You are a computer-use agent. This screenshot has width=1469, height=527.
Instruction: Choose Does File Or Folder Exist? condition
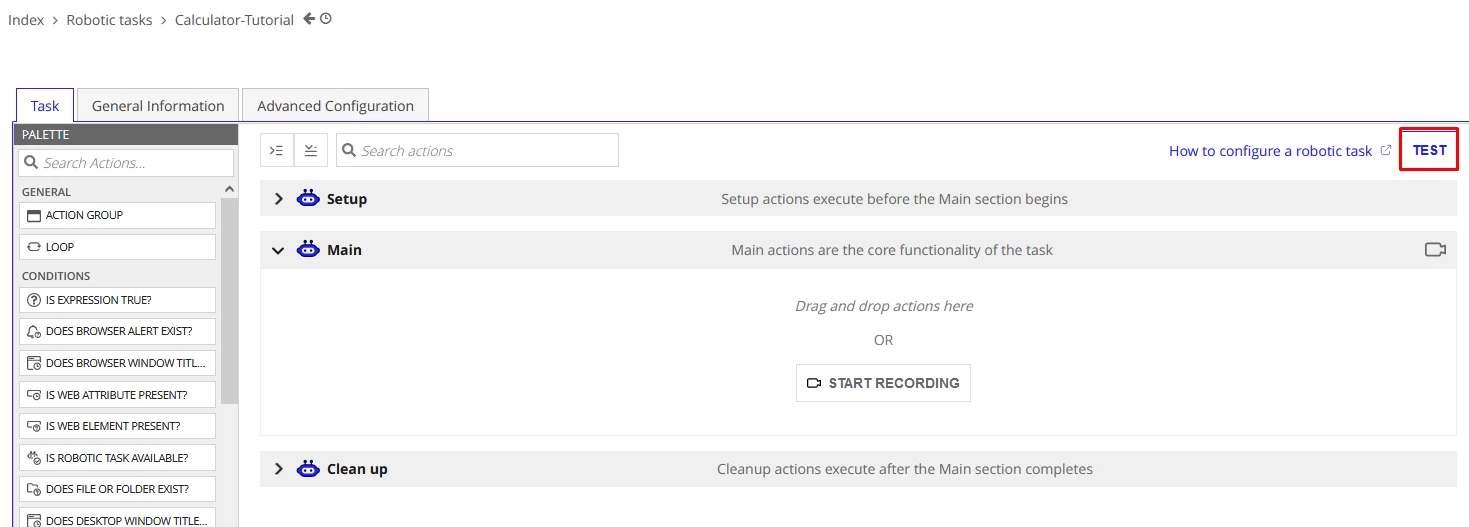(117, 489)
